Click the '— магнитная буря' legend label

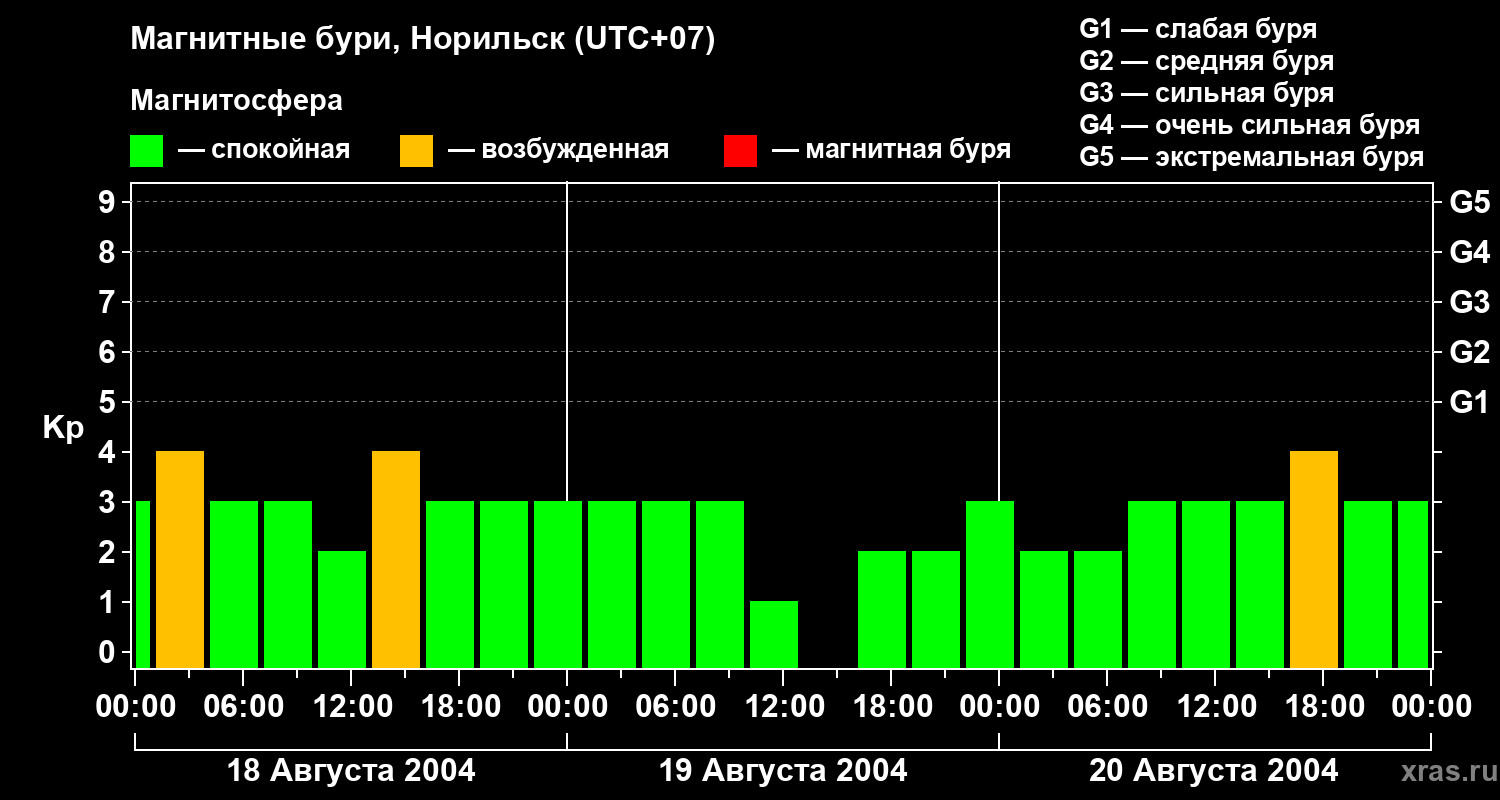891,150
